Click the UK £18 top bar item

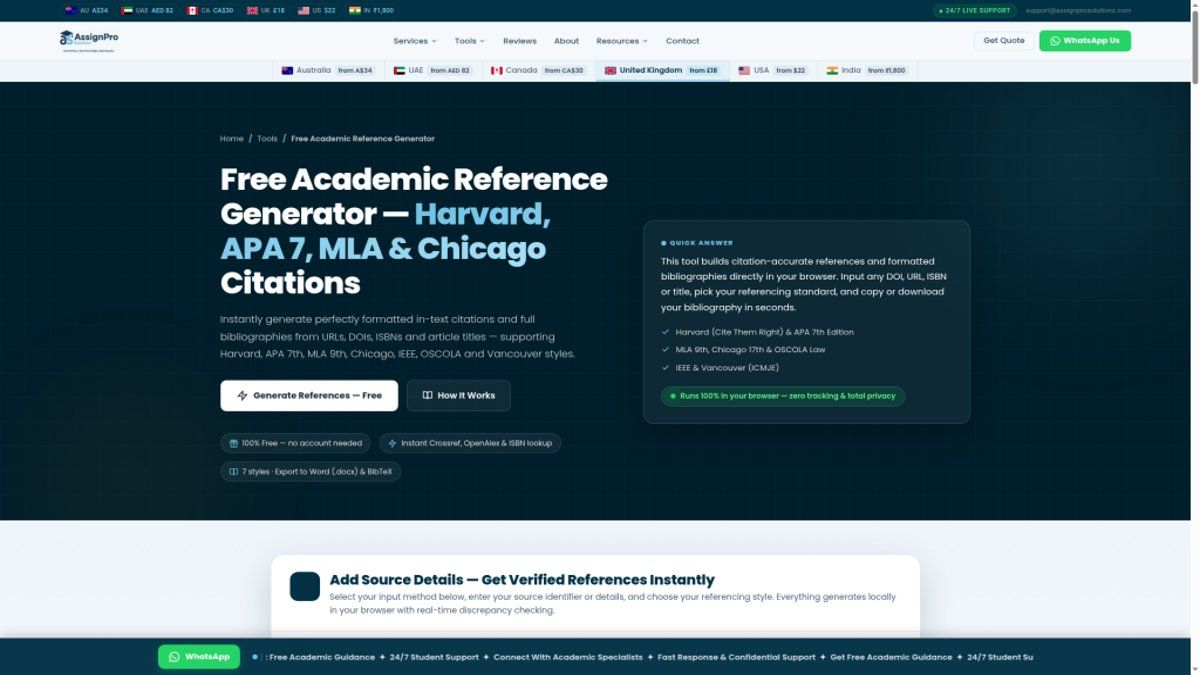point(266,10)
